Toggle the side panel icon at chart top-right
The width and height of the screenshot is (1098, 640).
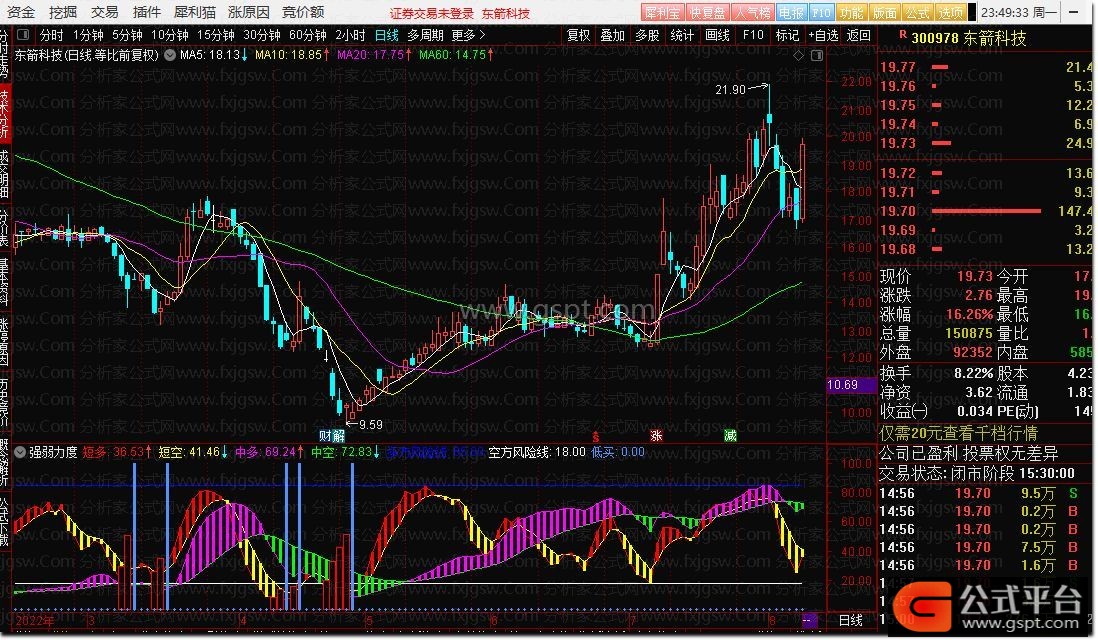click(816, 55)
